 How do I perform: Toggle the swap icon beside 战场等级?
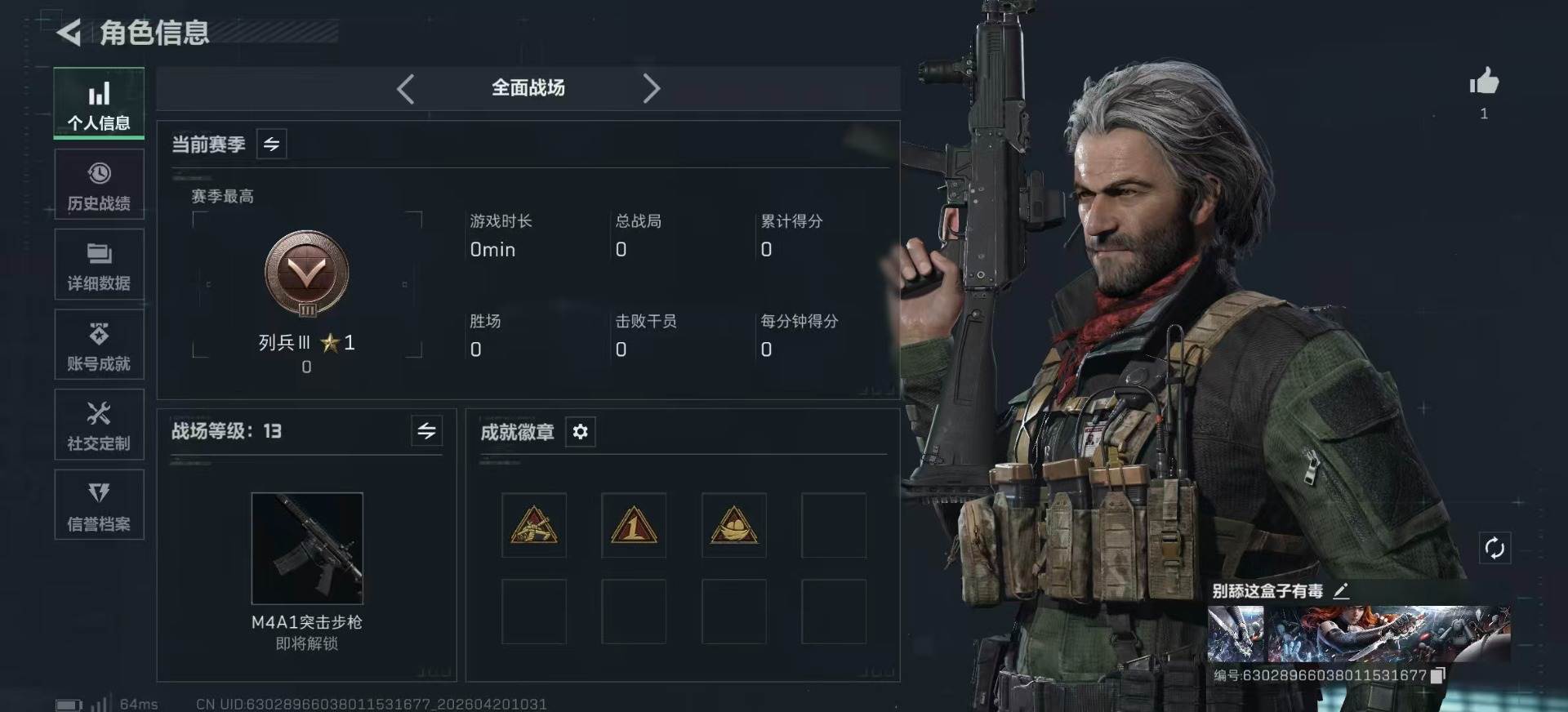[426, 431]
